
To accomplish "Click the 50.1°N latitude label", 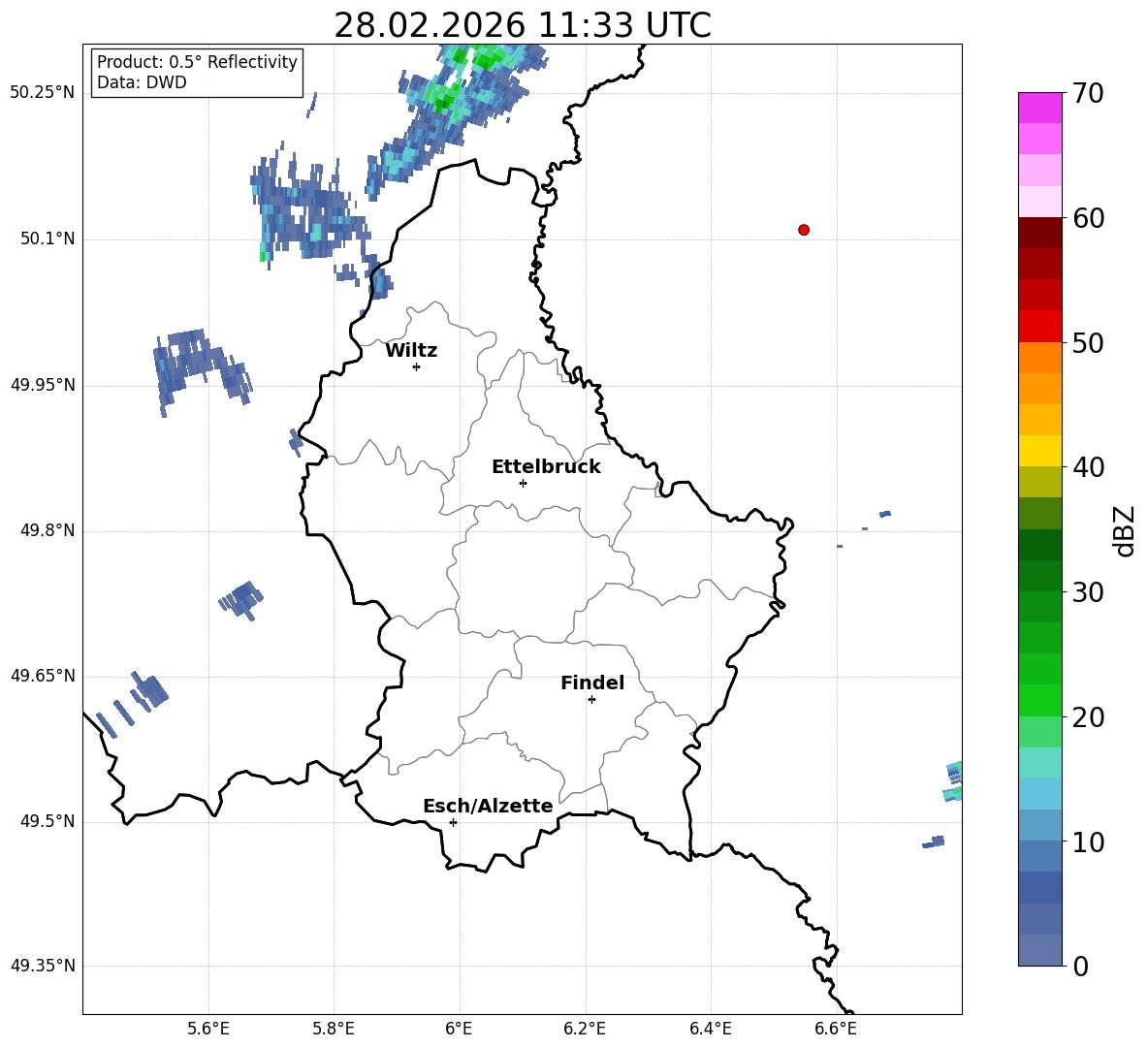I will (x=48, y=239).
